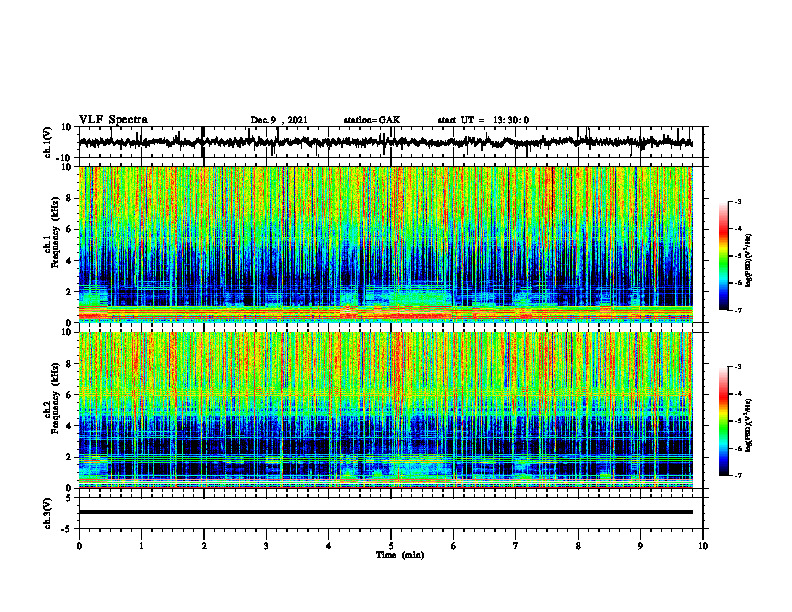Click the ch.2 color bar top value "-3"
The image size is (792, 612).
point(737,367)
